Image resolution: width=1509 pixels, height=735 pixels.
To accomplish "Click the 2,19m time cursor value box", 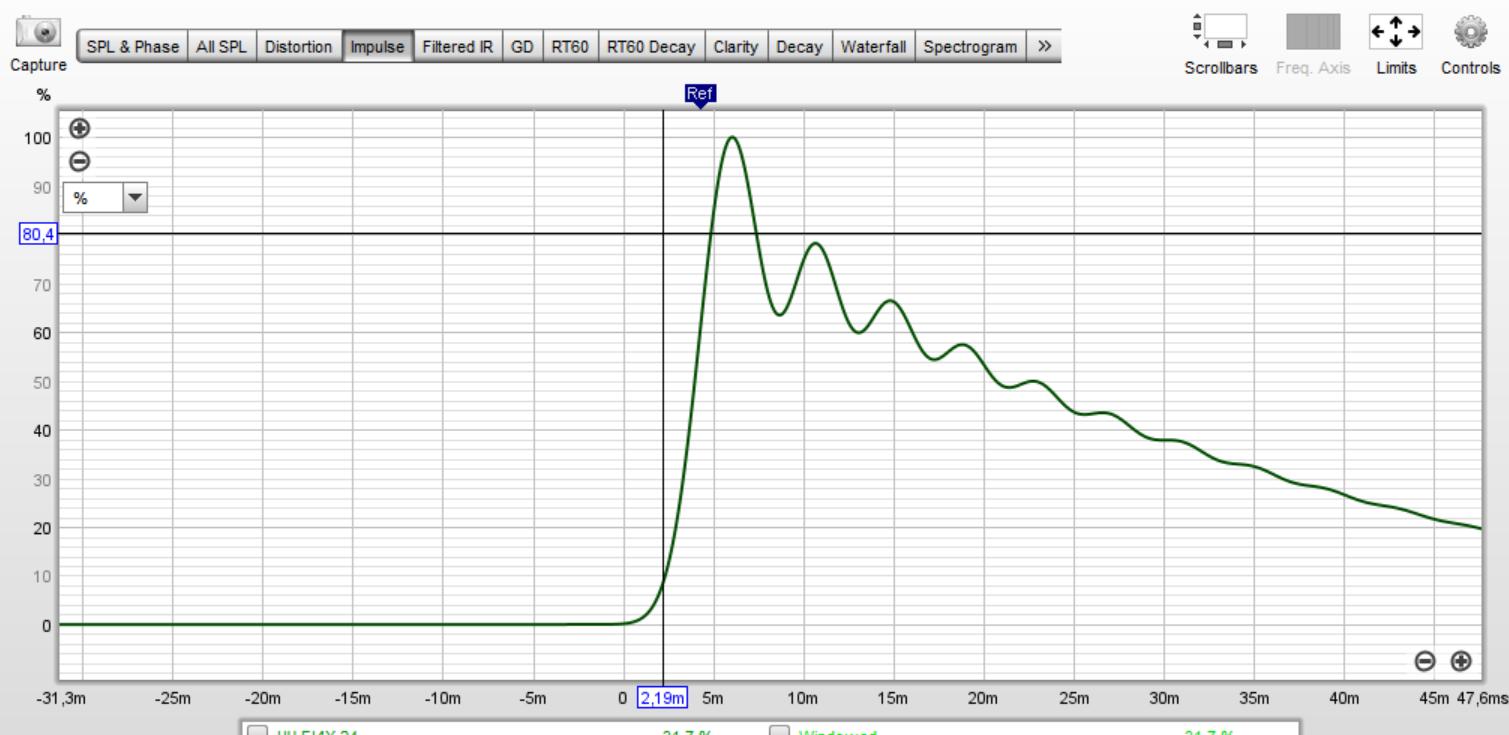I will coord(663,697).
